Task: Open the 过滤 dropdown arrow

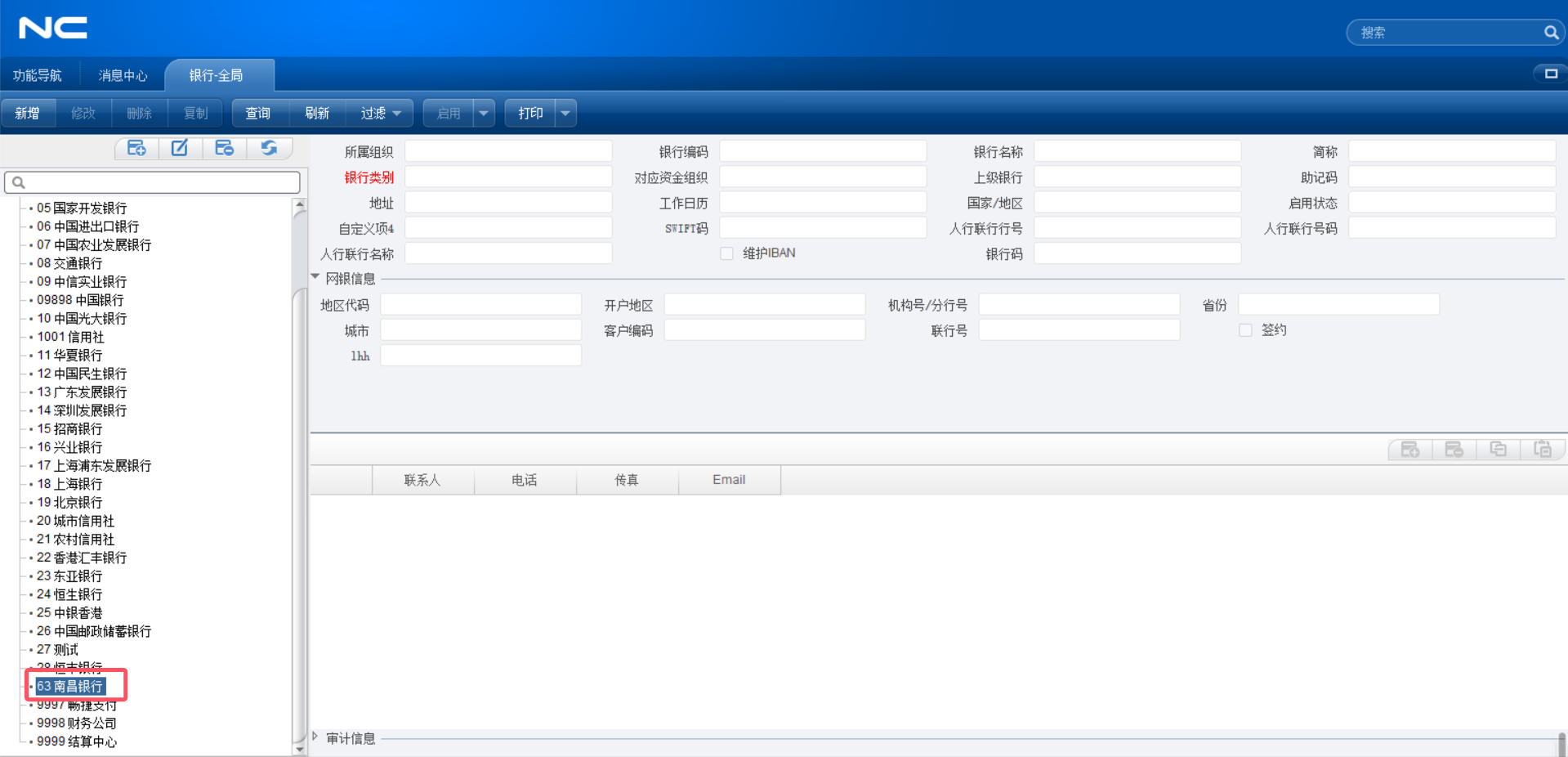Action: pos(398,113)
